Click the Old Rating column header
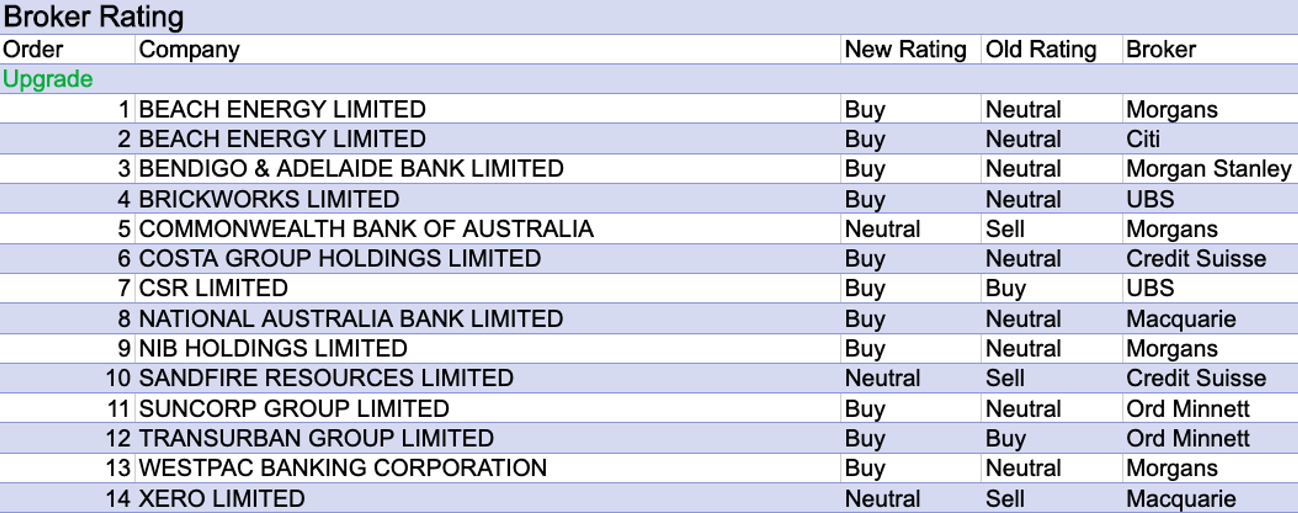This screenshot has width=1298, height=513. click(1041, 49)
